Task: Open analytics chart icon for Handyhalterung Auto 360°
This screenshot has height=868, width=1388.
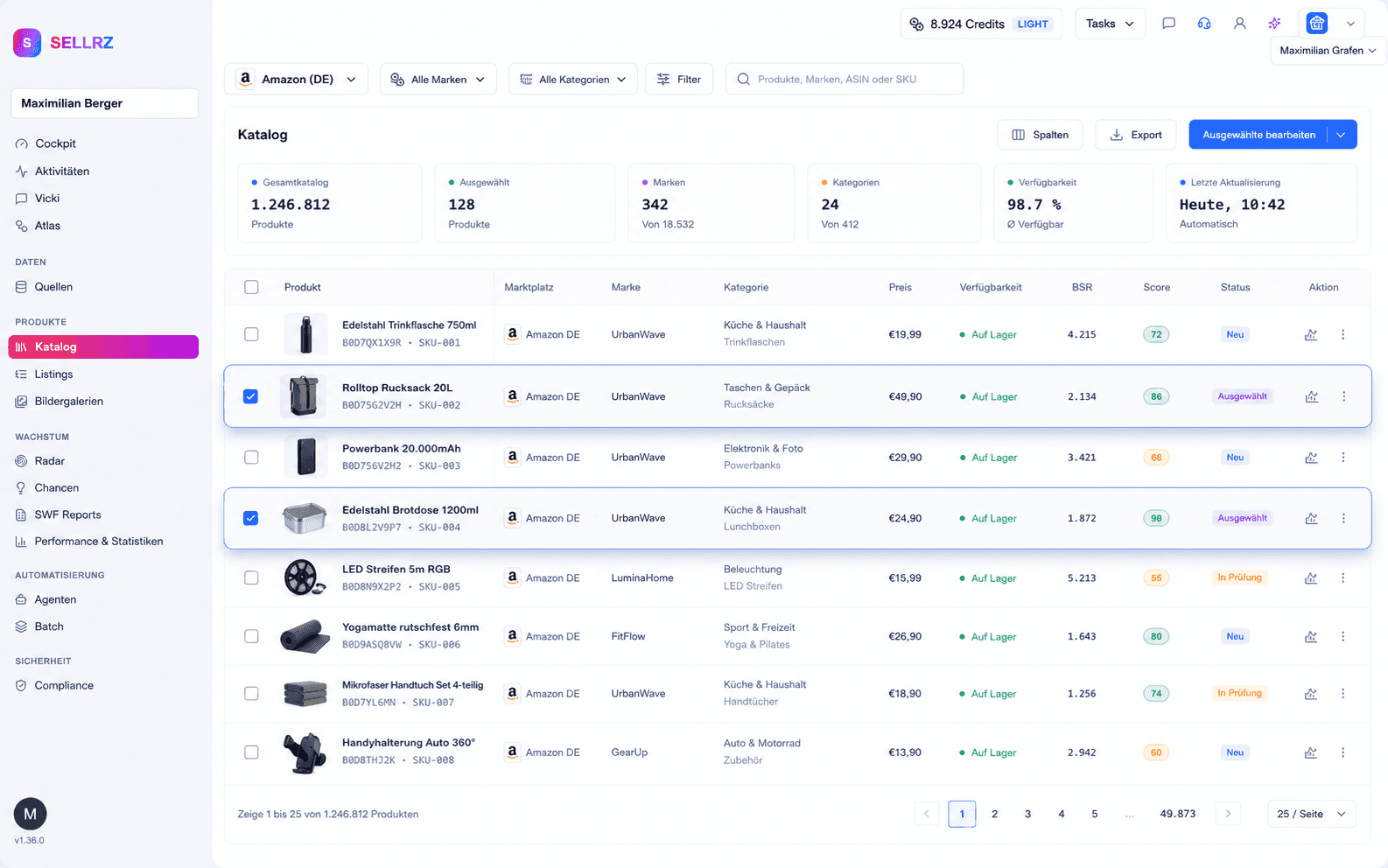Action: point(1311,752)
